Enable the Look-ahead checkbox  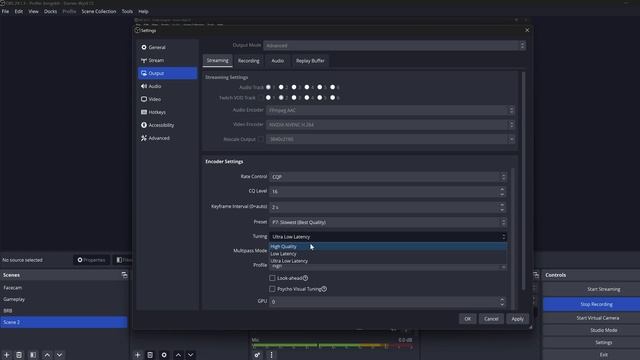[272, 278]
